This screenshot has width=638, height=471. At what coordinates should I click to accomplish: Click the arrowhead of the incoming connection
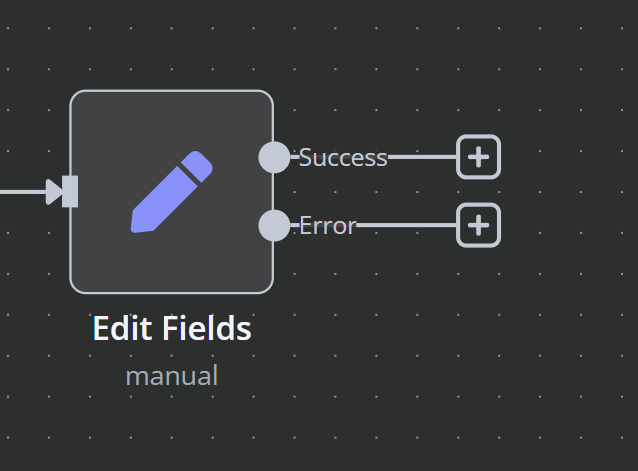click(x=54, y=192)
